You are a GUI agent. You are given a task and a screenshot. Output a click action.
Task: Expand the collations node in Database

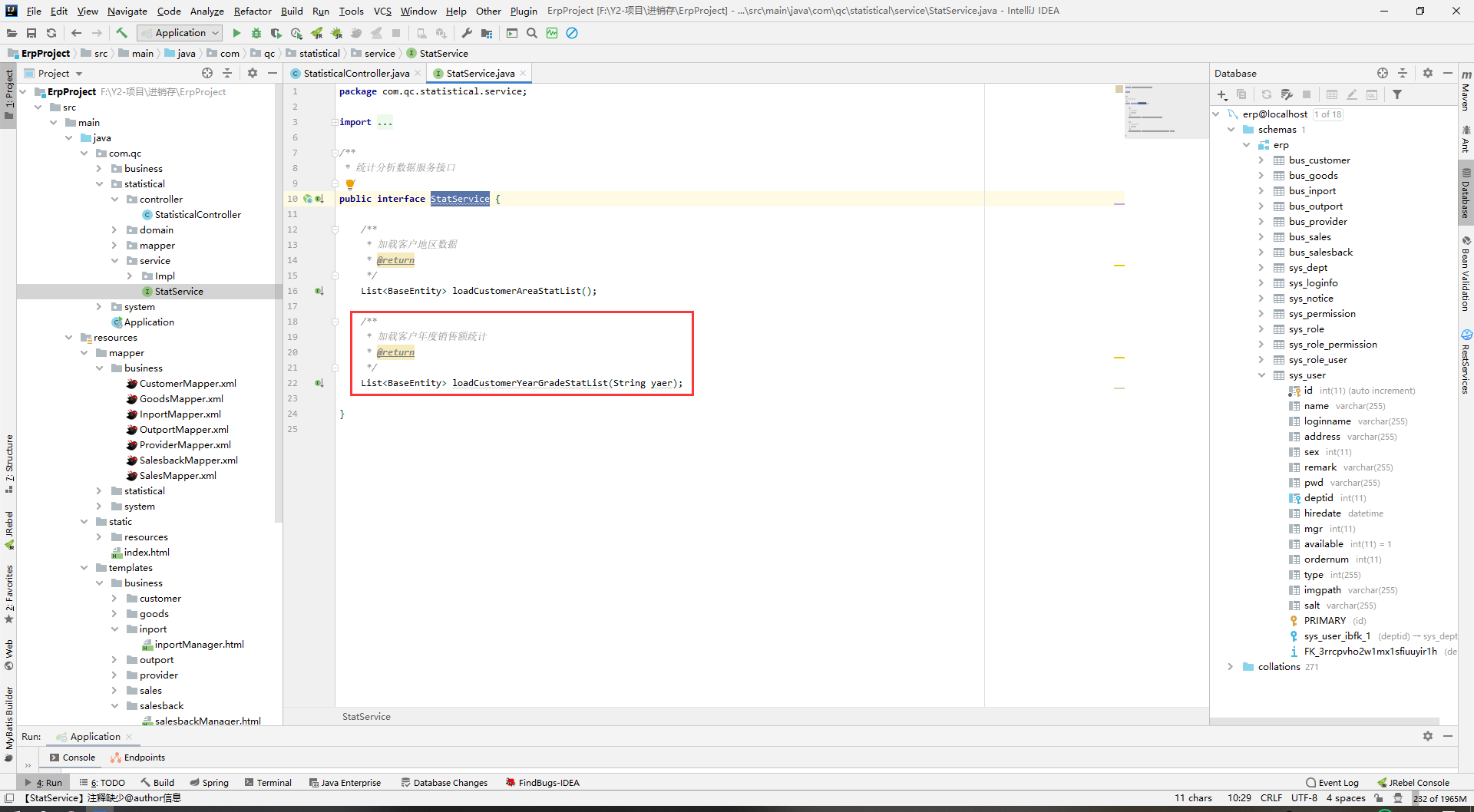(x=1231, y=667)
